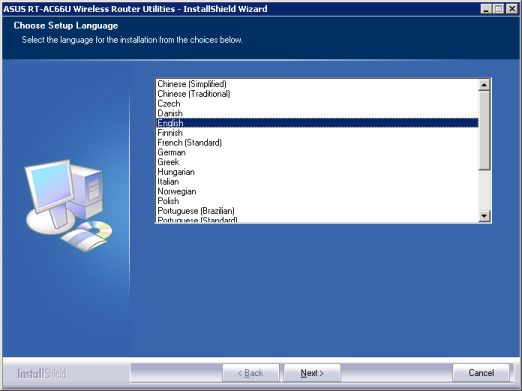Select Chinese (Simplified) from the language list

pos(317,84)
